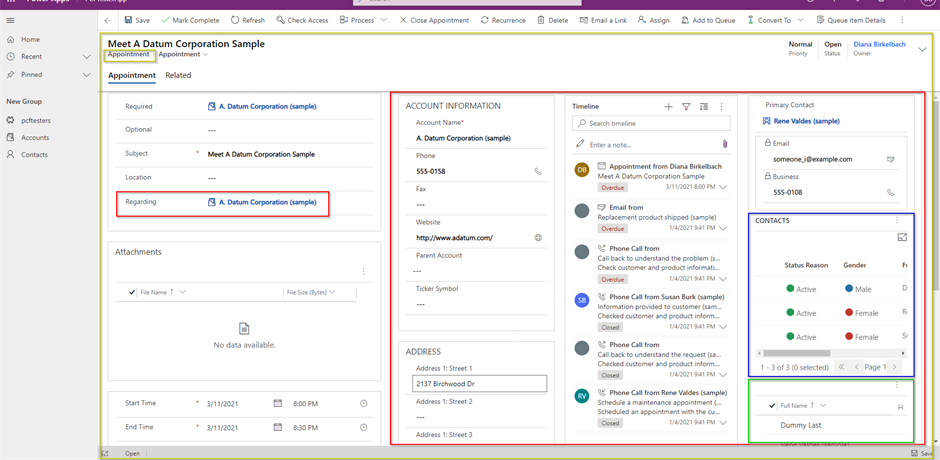Expand the Recent section
940x460 pixels.
tap(86, 56)
